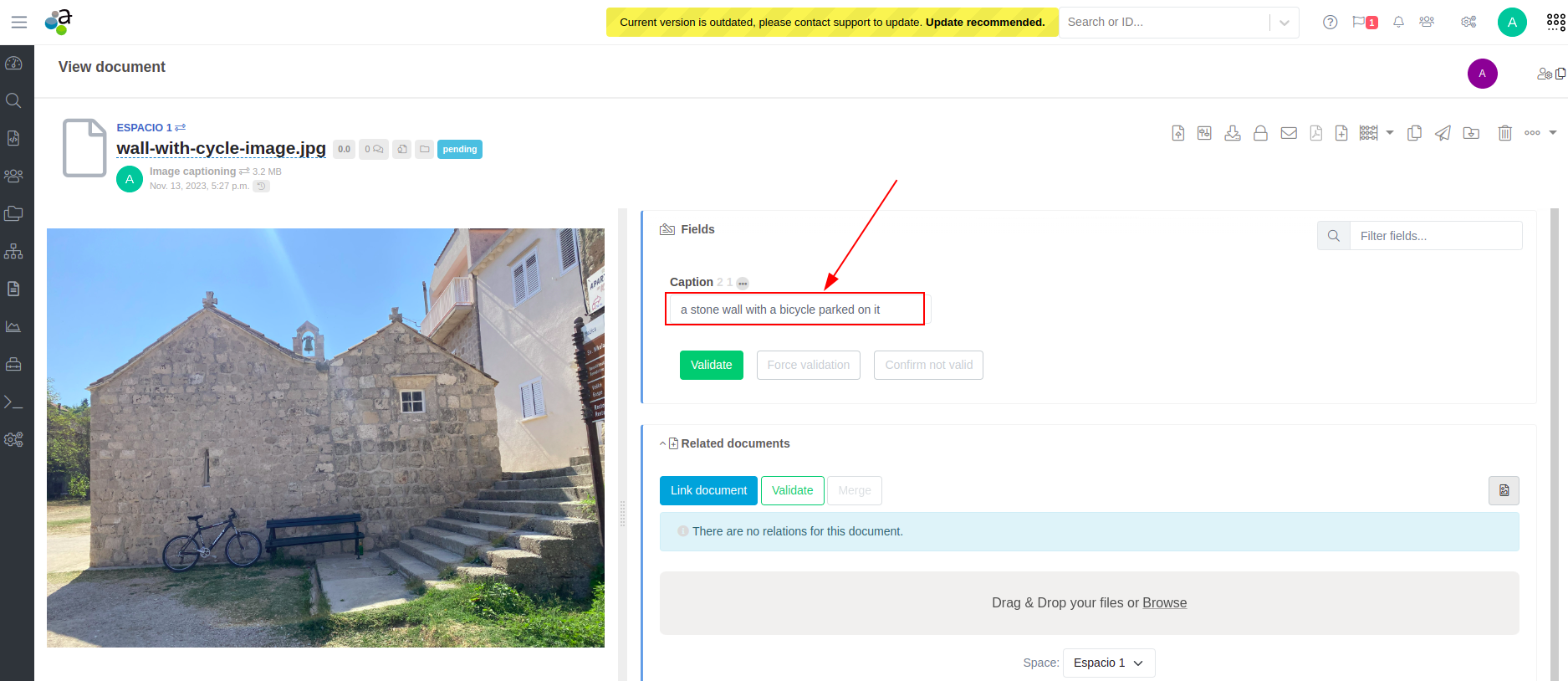
Task: Click the flag icon with badge 1
Action: (x=1364, y=23)
